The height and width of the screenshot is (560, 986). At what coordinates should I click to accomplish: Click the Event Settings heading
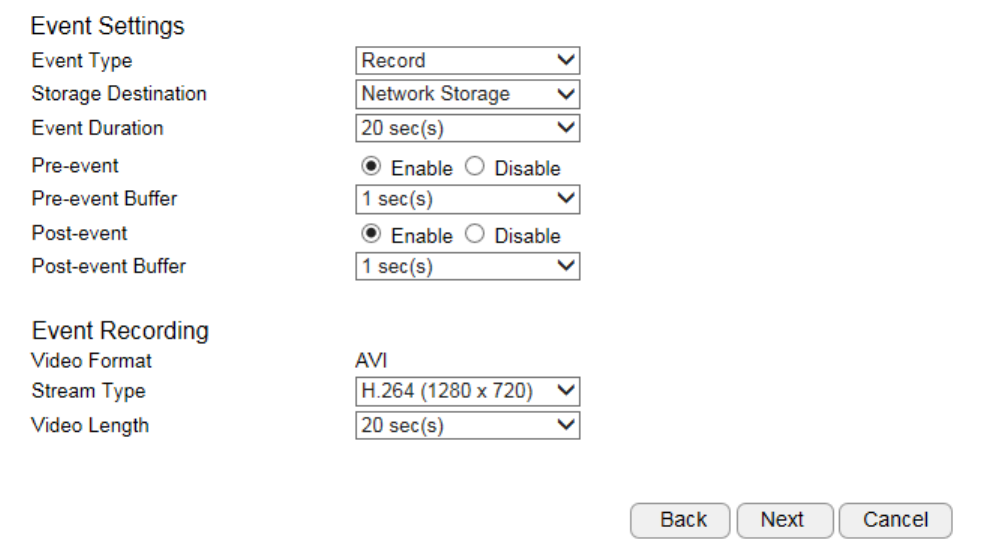coord(108,27)
